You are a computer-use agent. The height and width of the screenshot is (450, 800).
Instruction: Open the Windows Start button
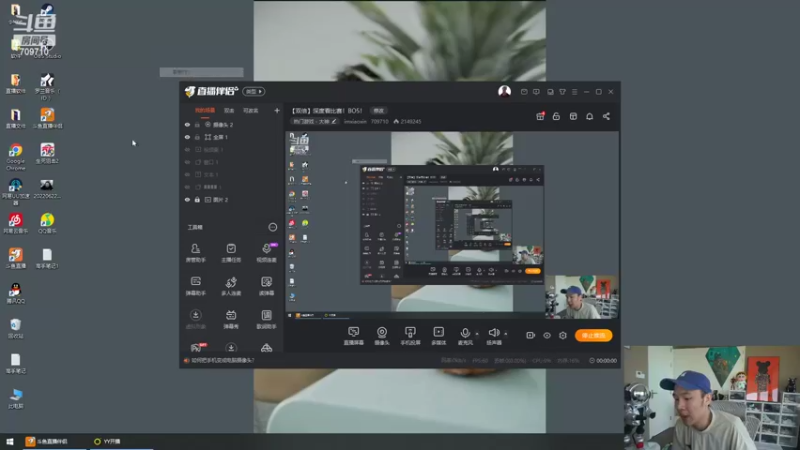10,441
